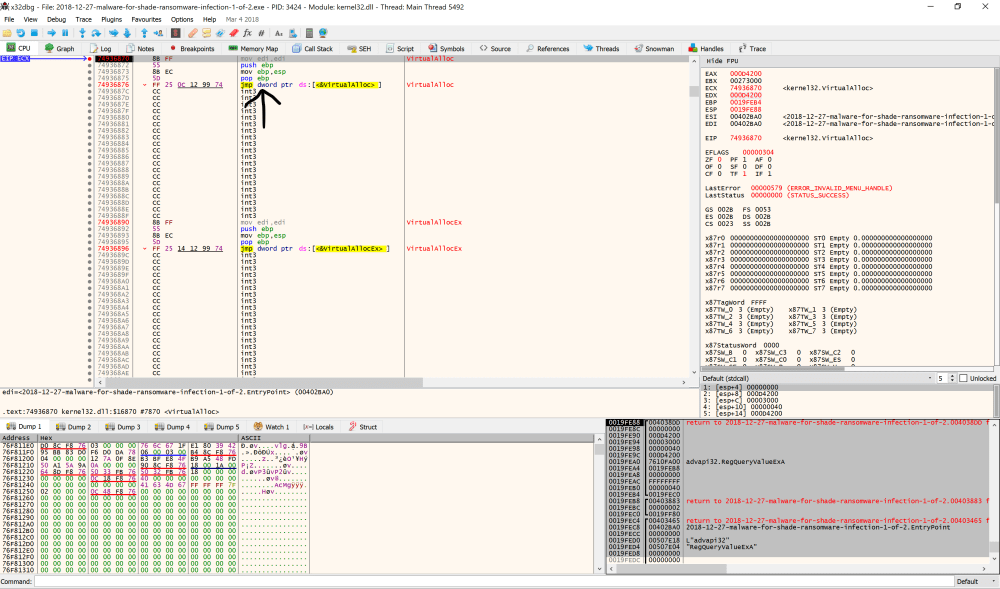
Task: Select the Run (continue) arrow icon
Action: point(50,31)
